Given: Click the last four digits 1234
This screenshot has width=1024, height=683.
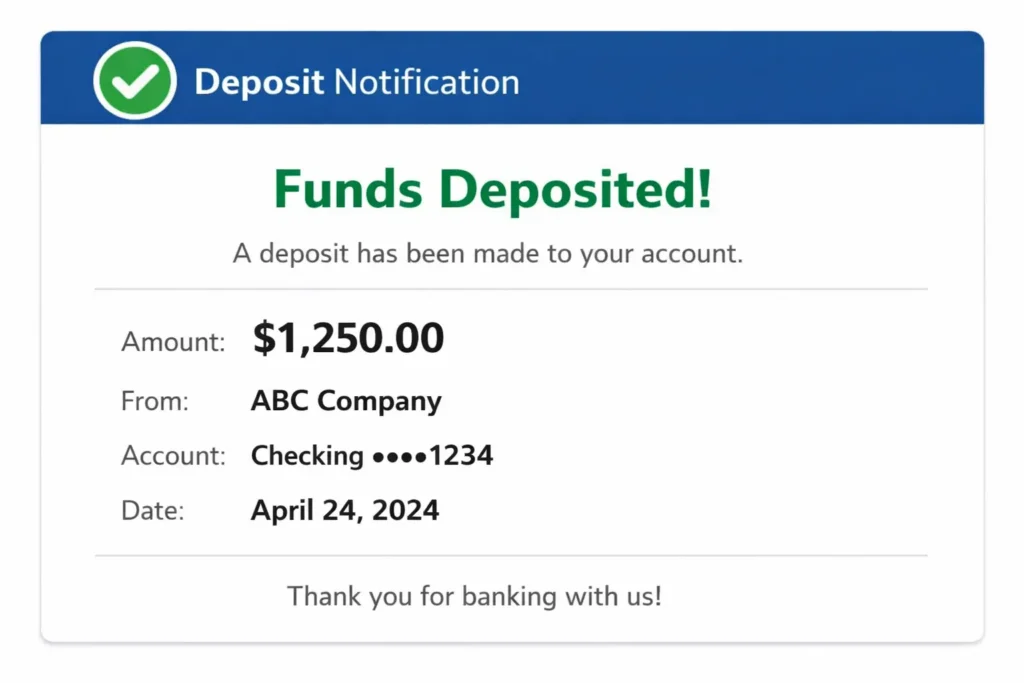Looking at the screenshot, I should (x=461, y=456).
